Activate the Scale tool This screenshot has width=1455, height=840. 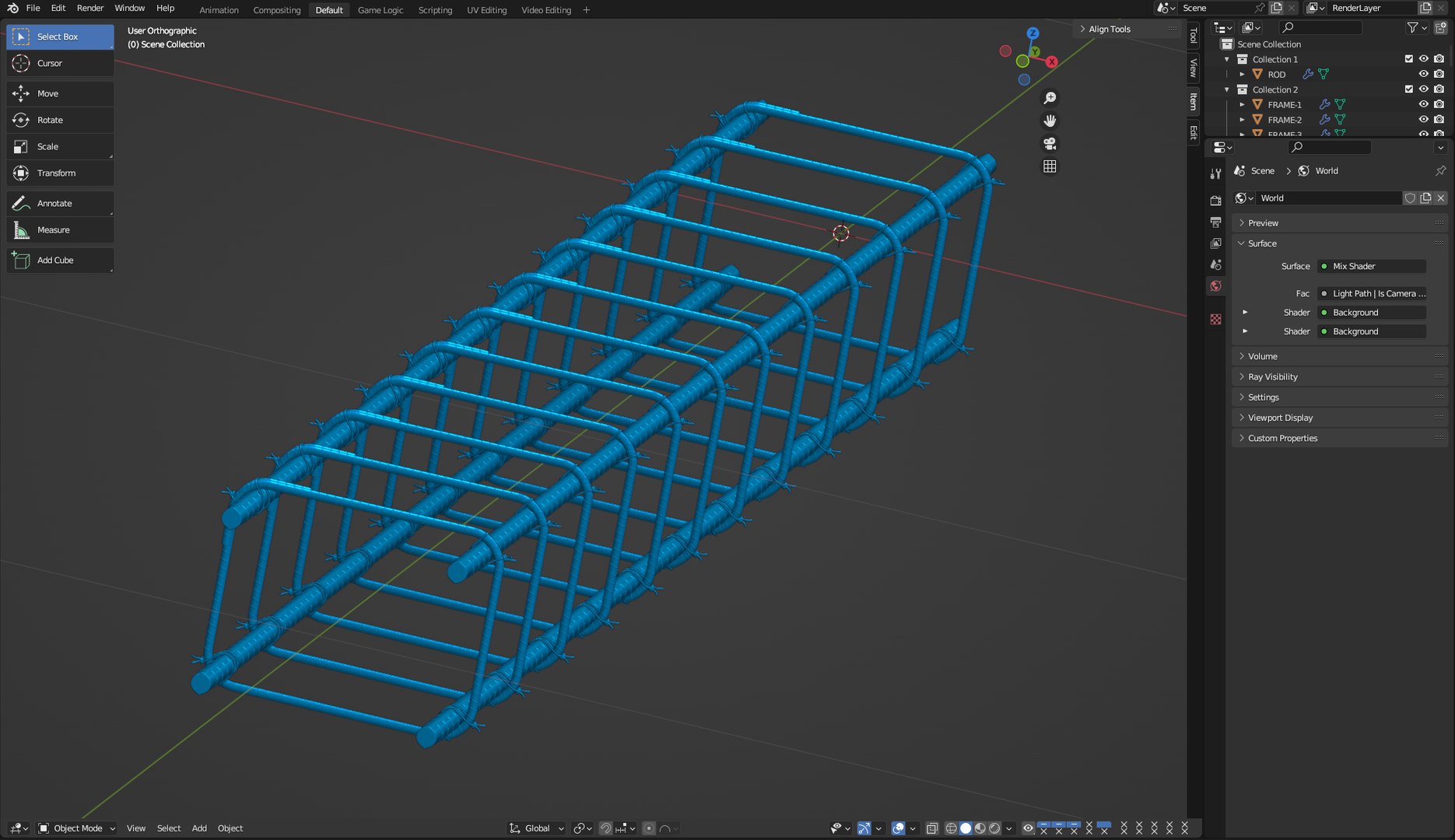pos(60,146)
